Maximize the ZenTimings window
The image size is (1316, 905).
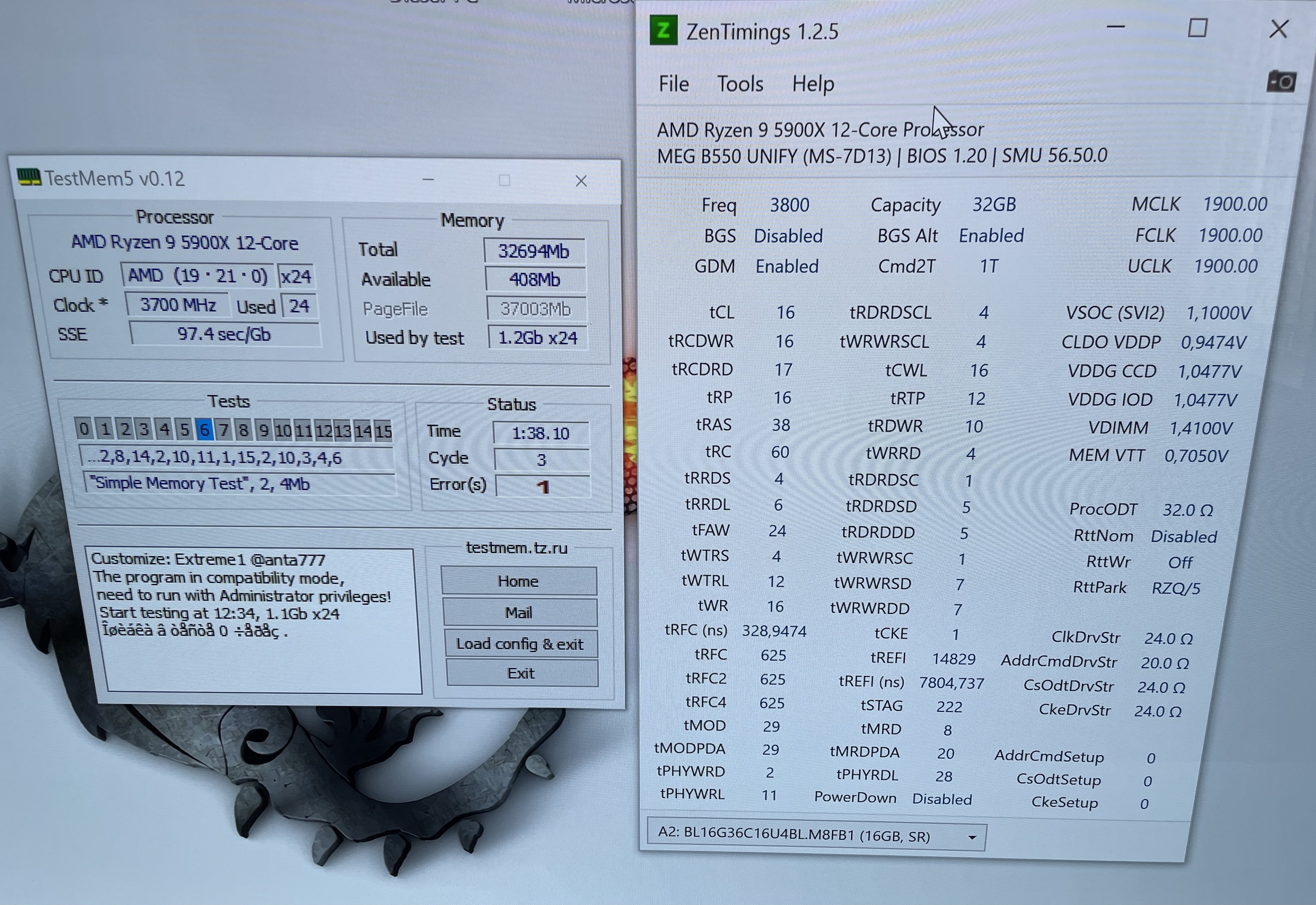[1197, 28]
